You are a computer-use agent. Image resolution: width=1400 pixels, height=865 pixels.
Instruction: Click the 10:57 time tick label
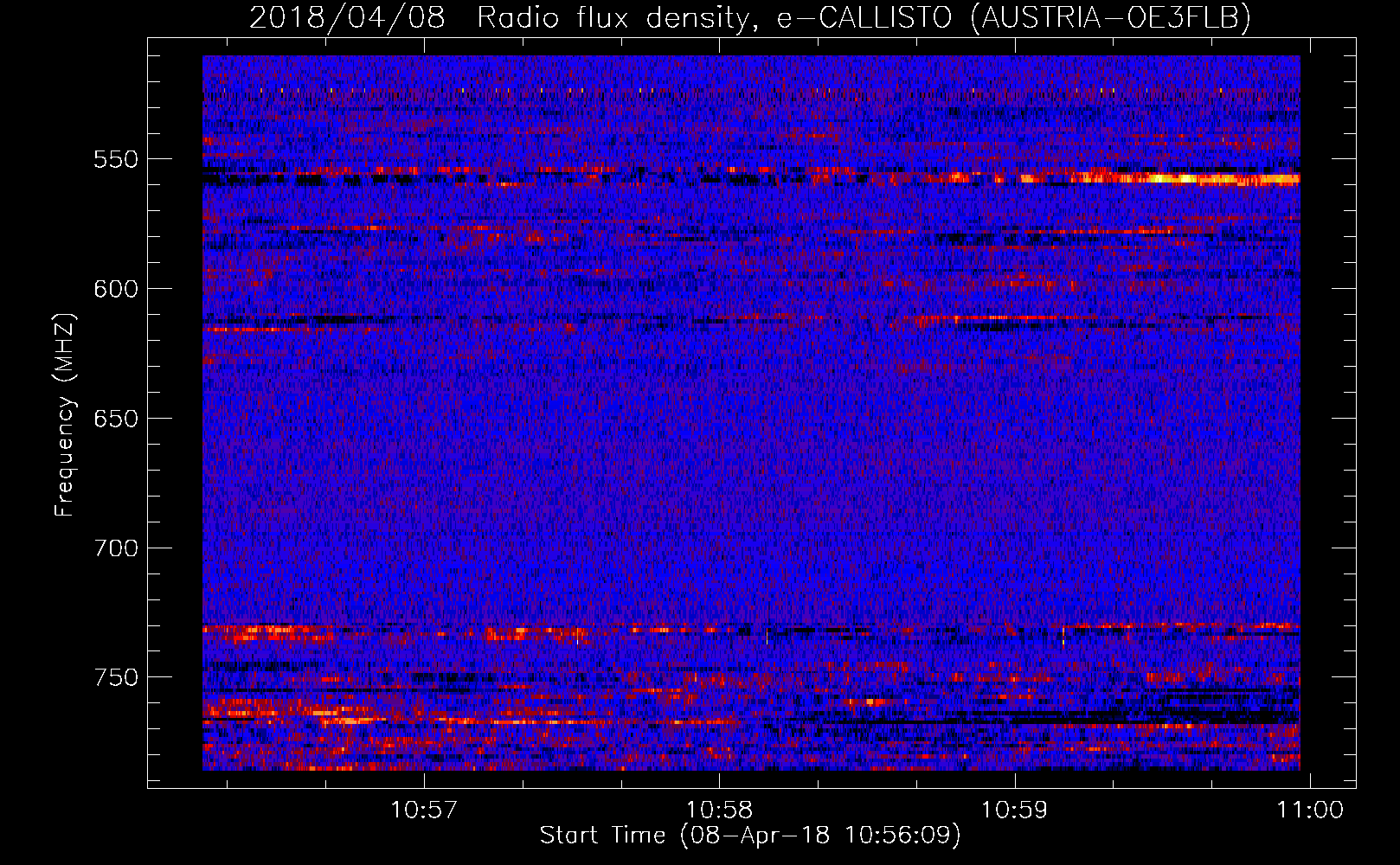tap(424, 811)
